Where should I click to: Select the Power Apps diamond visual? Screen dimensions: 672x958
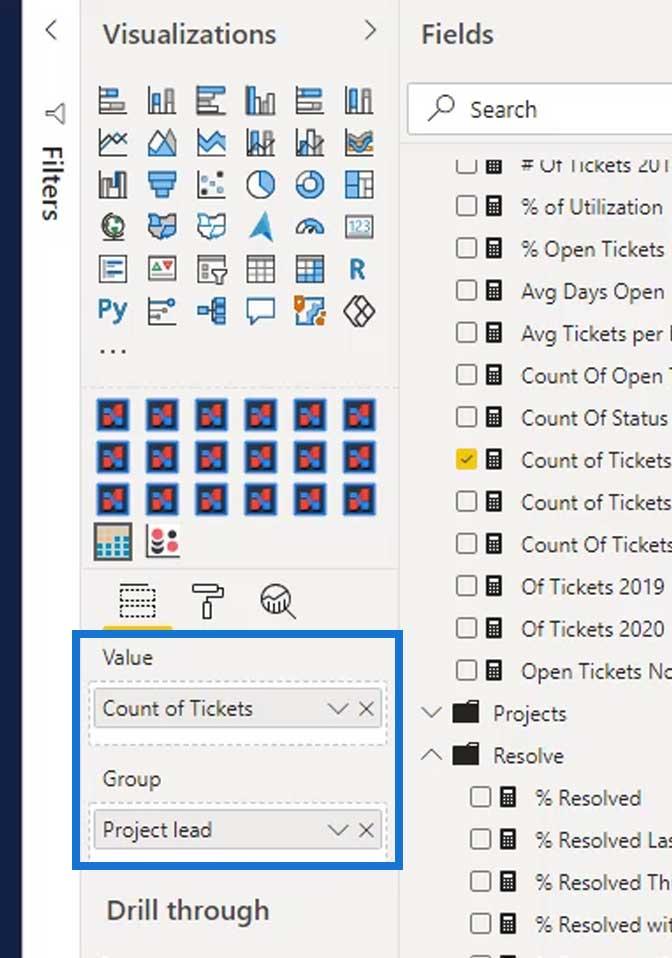click(359, 311)
